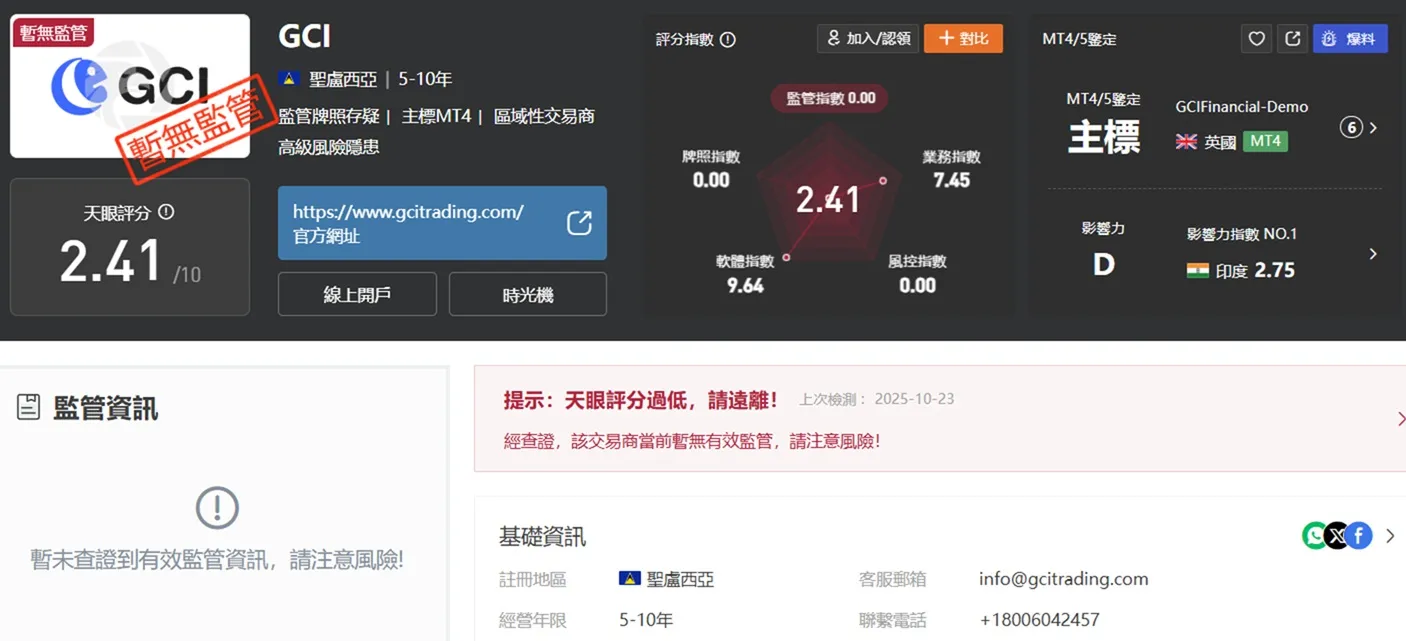This screenshot has width=1406, height=641.
Task: Click the Facebook social icon
Action: click(1359, 536)
